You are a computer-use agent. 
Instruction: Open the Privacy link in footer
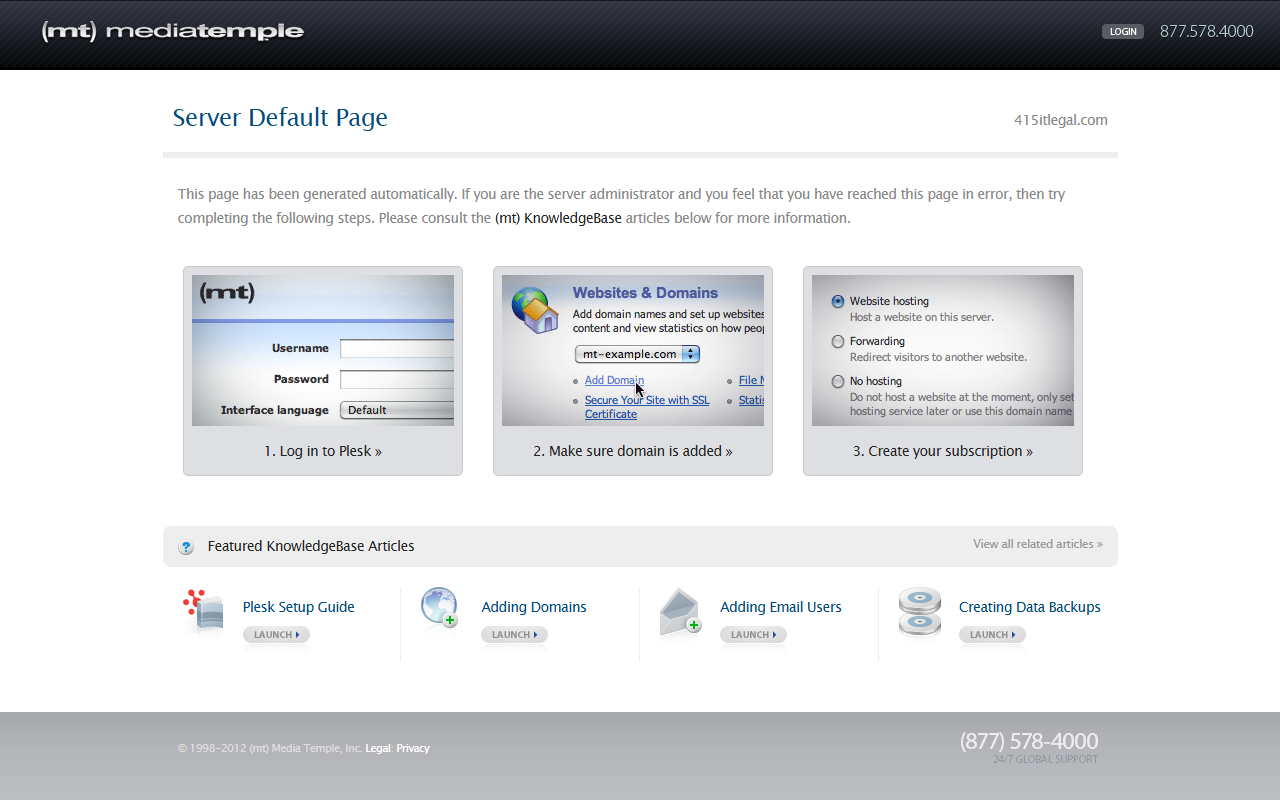pos(413,748)
